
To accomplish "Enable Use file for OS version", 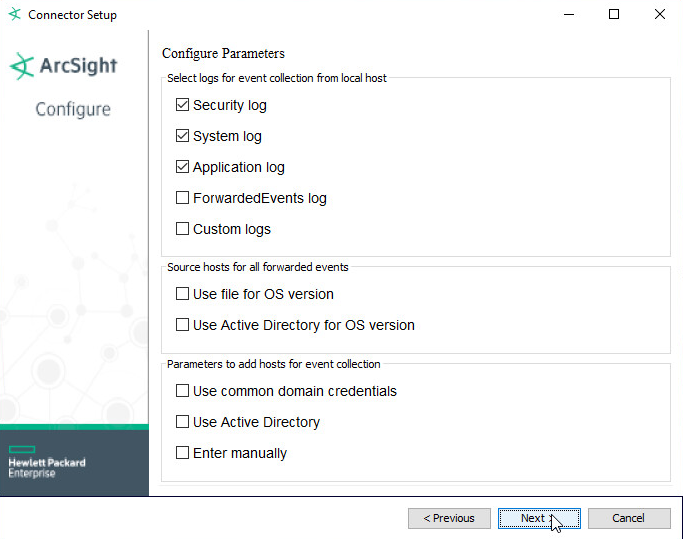I will (182, 294).
